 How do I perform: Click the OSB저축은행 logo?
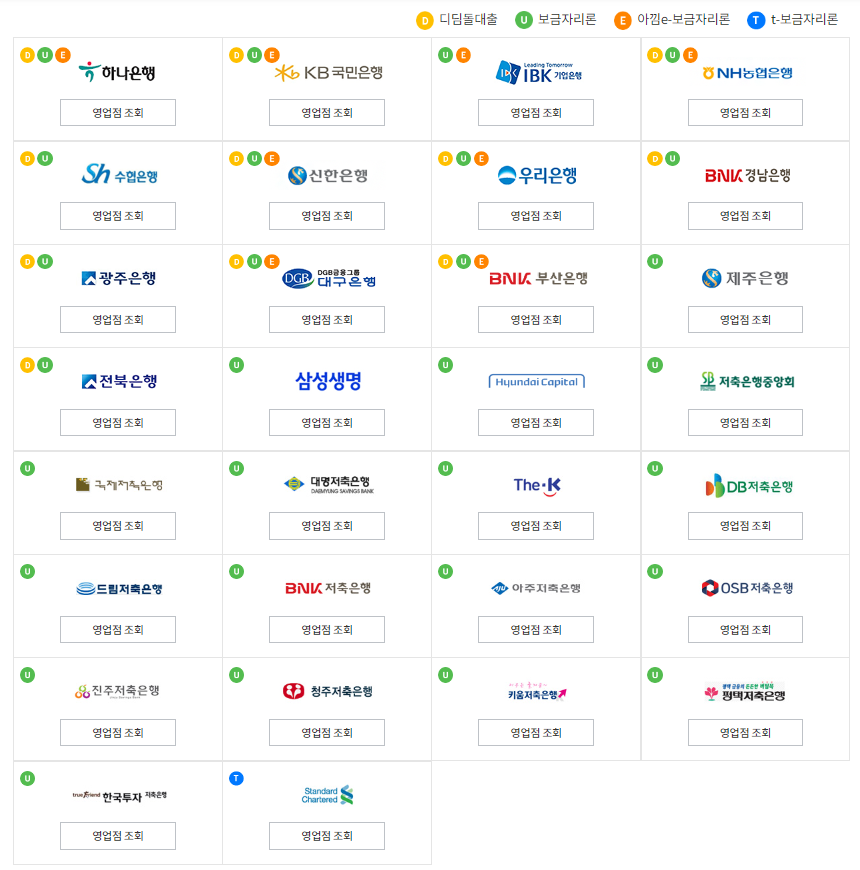pyautogui.click(x=747, y=588)
